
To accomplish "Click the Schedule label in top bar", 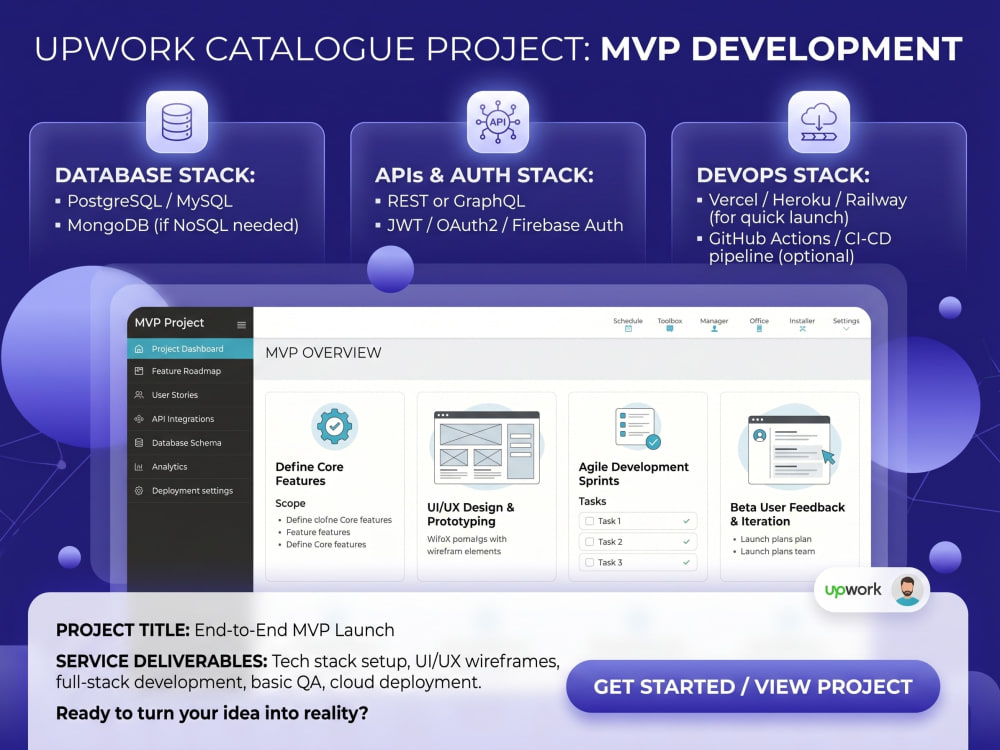I will coord(628,321).
